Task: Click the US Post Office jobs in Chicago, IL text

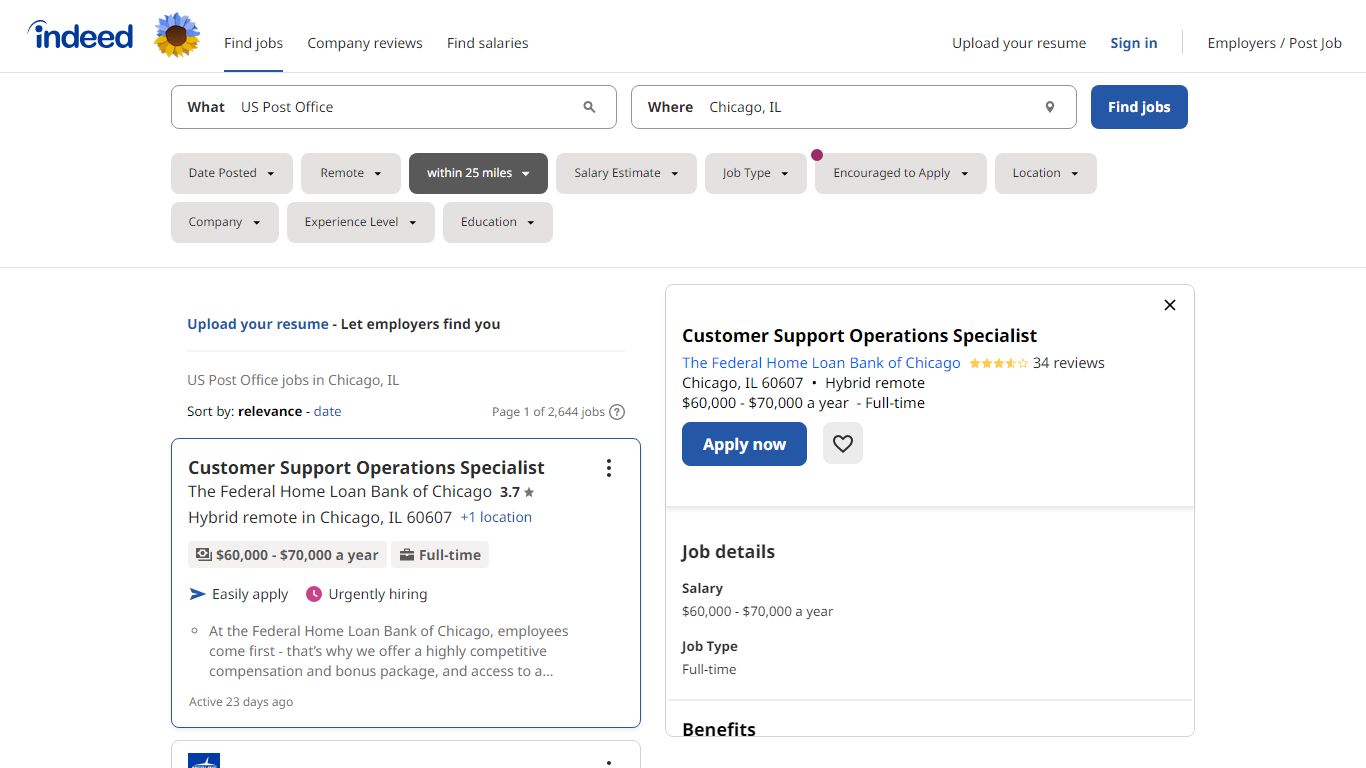Action: (293, 380)
